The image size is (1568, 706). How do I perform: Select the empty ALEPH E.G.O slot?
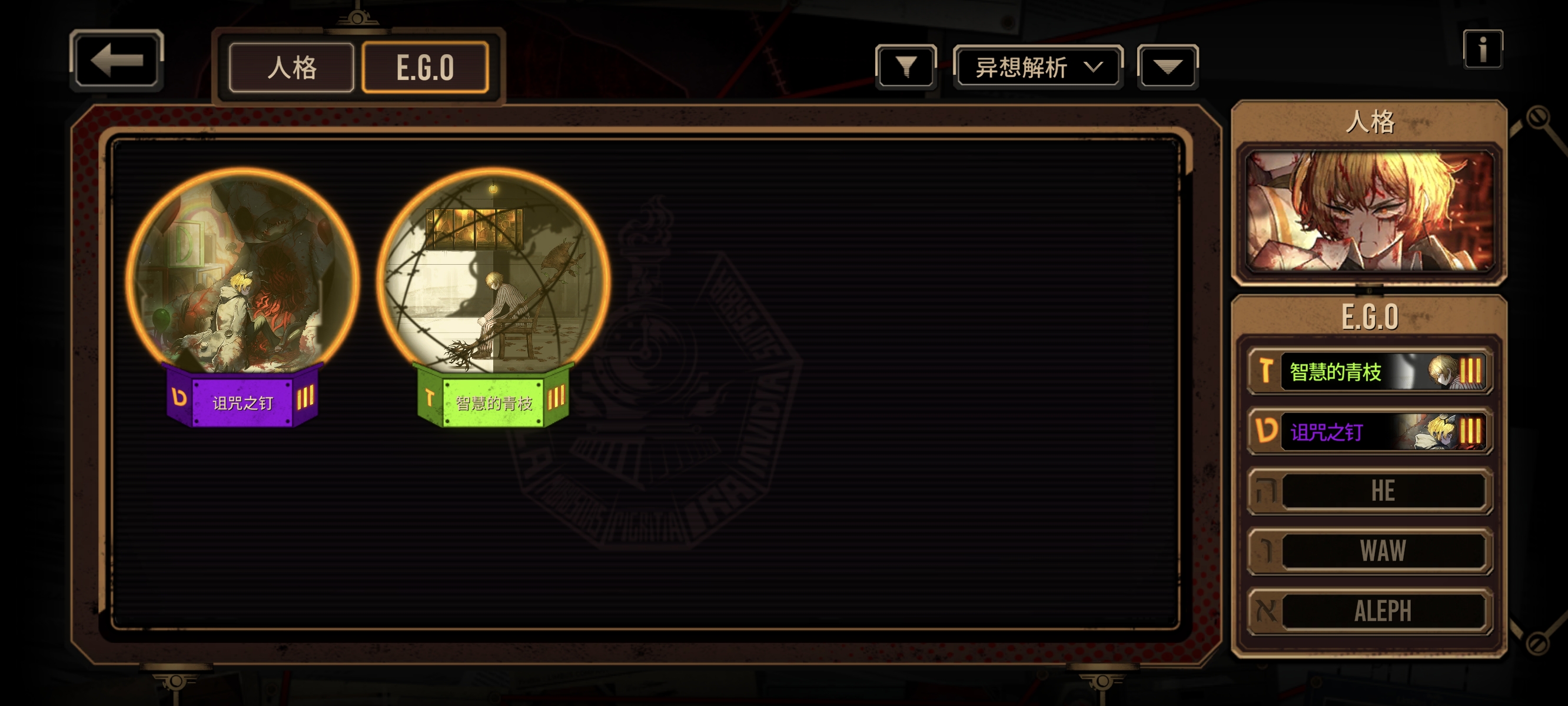point(1369,611)
